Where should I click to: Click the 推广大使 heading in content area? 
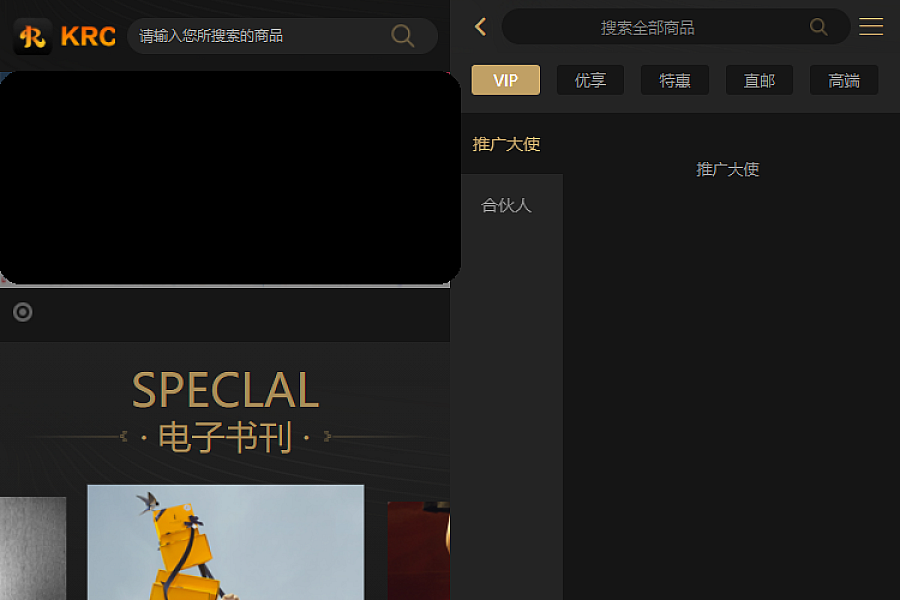click(727, 169)
